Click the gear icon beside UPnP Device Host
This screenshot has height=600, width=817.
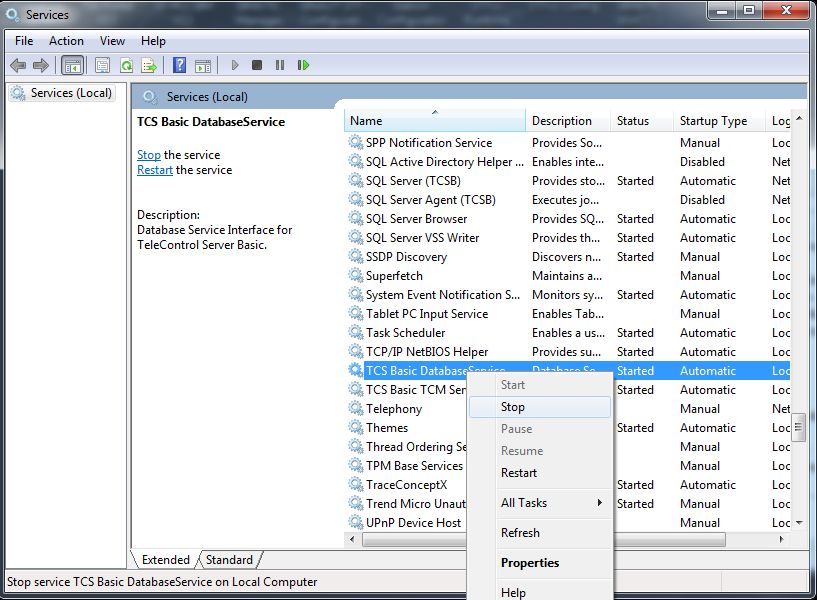click(x=356, y=522)
